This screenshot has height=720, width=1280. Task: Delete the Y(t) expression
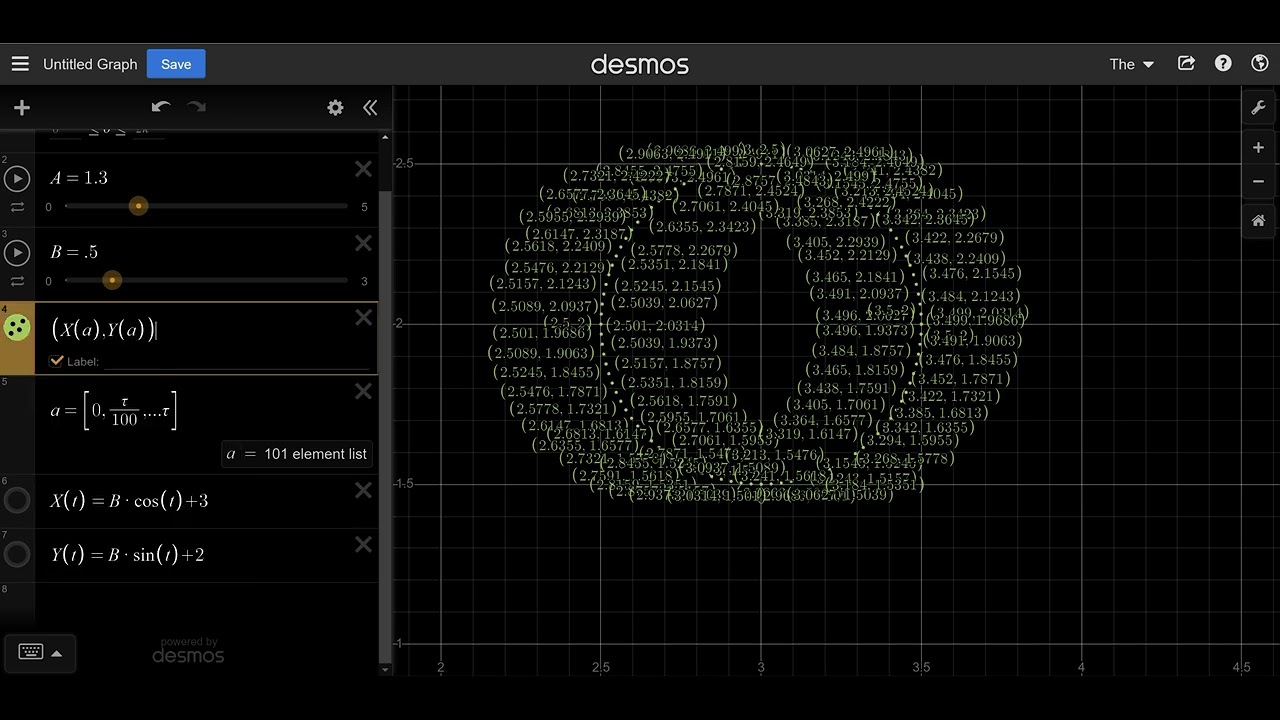pos(364,544)
